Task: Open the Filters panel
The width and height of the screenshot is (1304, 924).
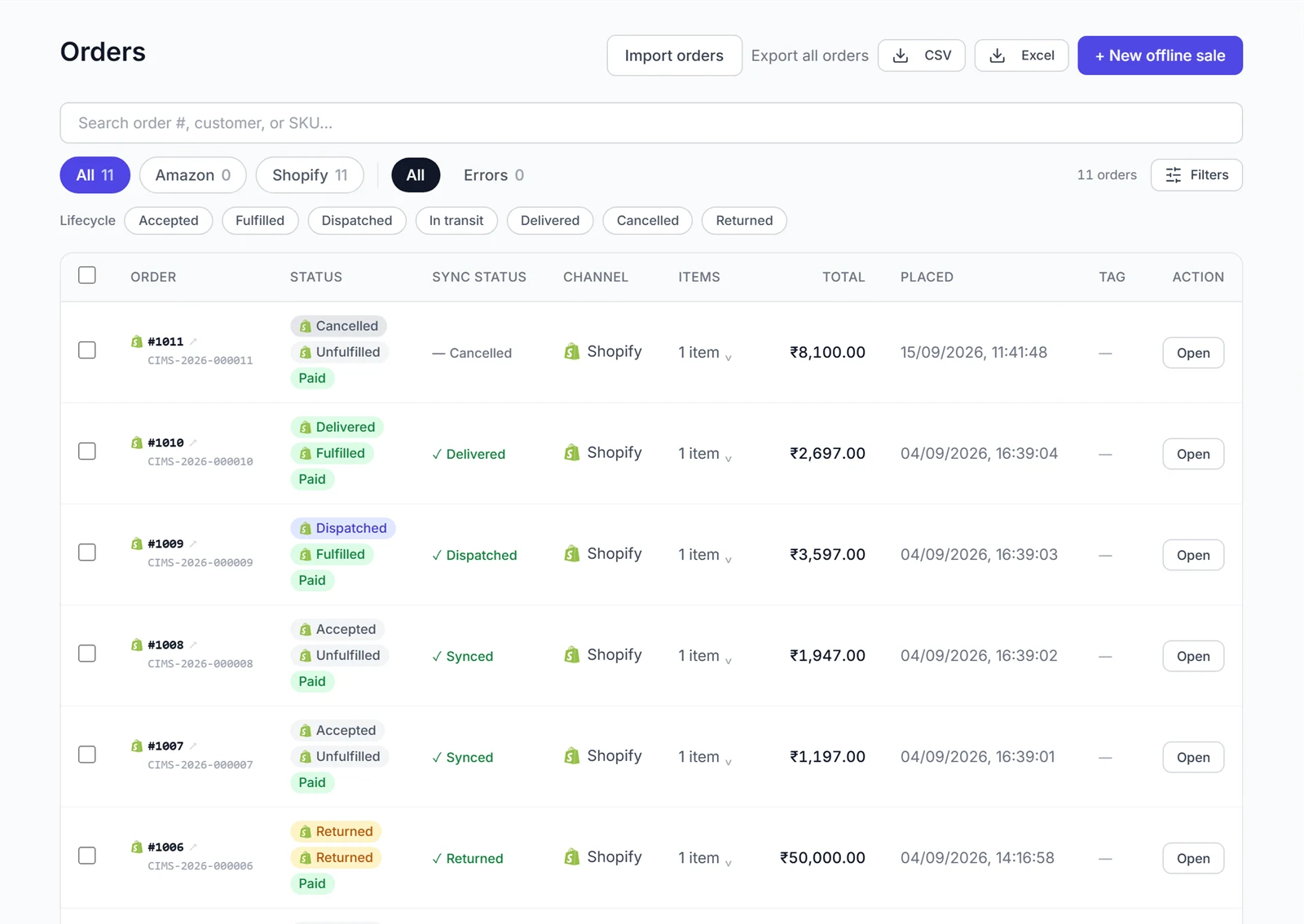Action: pyautogui.click(x=1196, y=175)
